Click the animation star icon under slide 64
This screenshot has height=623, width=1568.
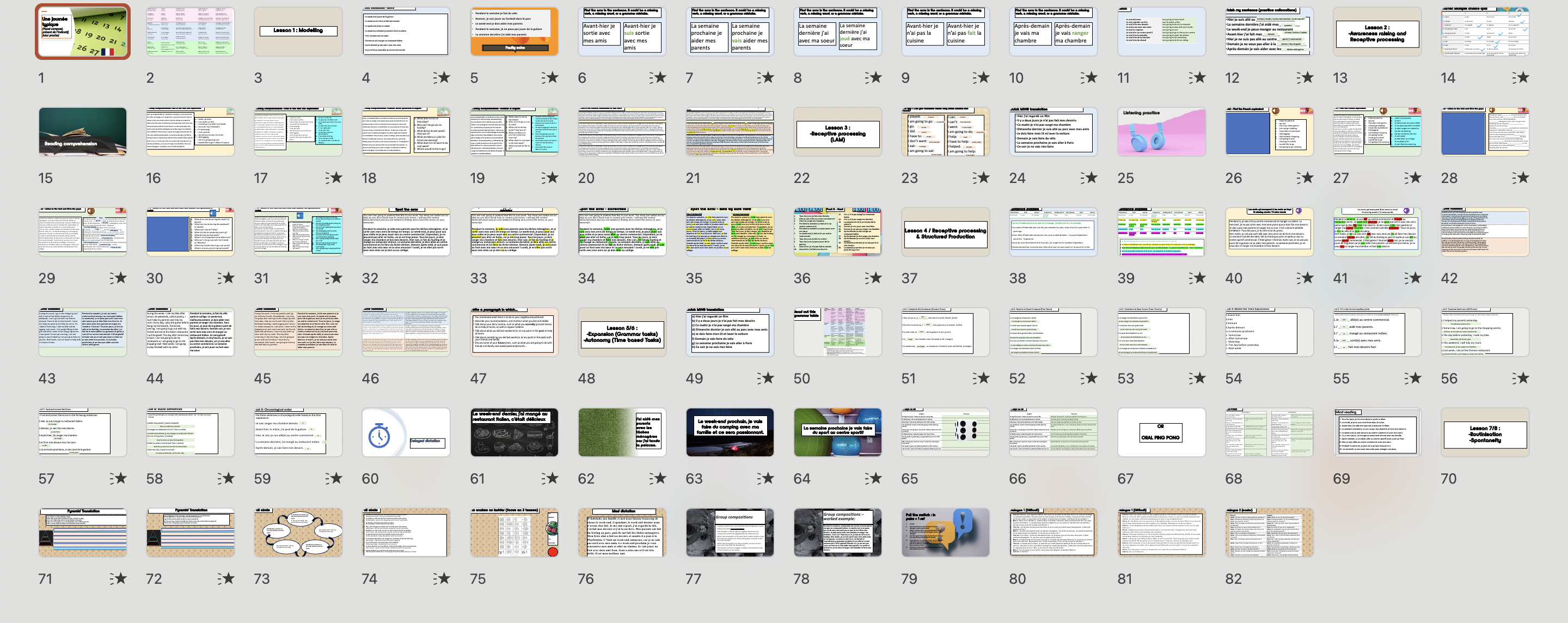873,478
